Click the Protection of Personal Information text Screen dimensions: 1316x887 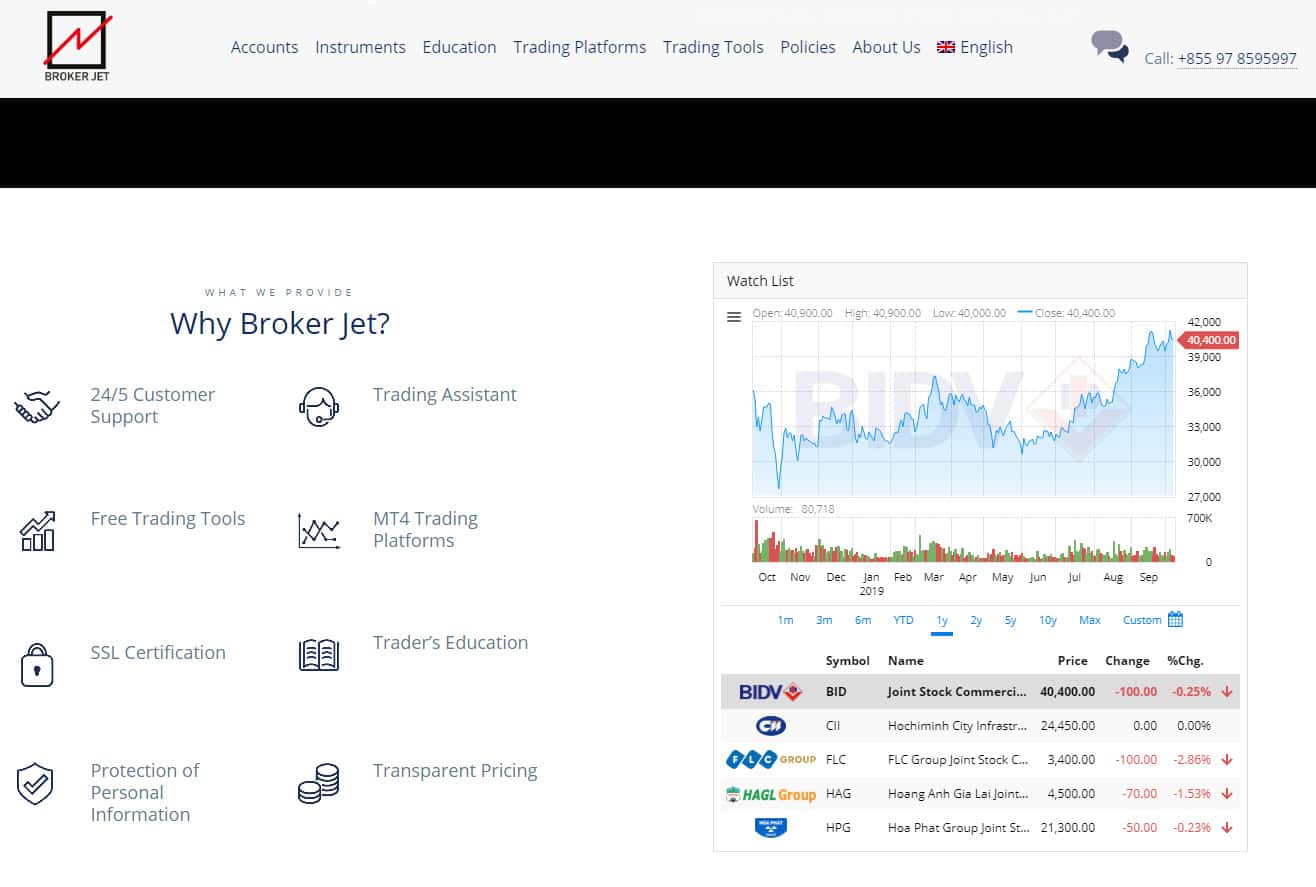145,792
